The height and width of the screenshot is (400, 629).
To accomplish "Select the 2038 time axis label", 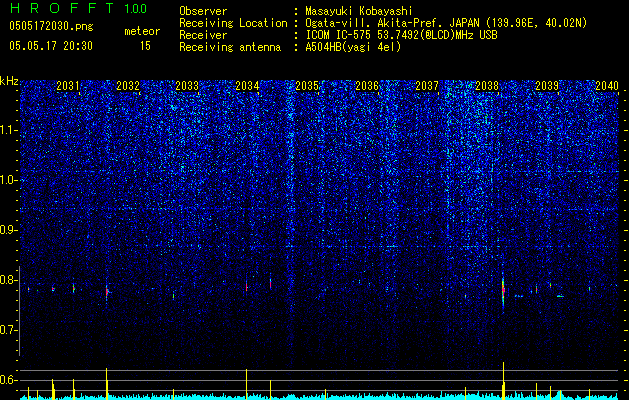I will point(487,85).
